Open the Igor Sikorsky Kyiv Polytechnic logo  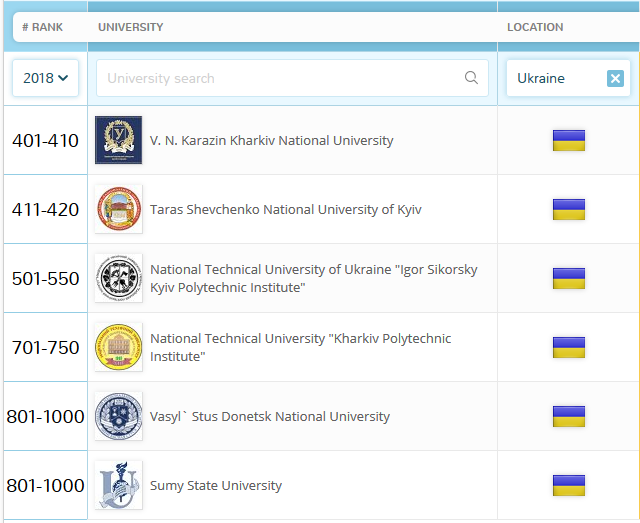tap(118, 278)
